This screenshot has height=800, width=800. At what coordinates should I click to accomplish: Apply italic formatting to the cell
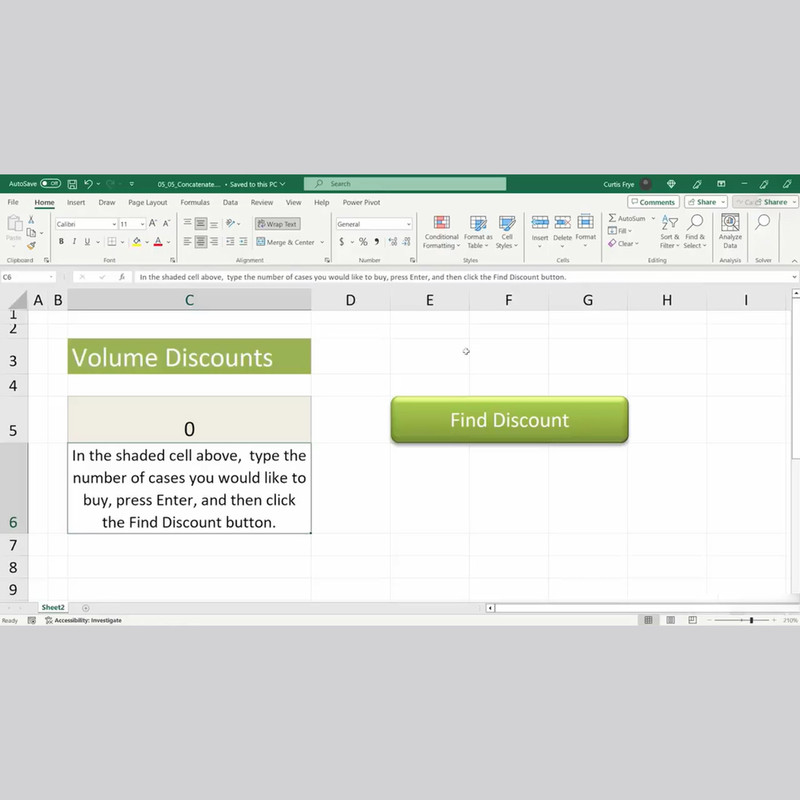pos(75,242)
